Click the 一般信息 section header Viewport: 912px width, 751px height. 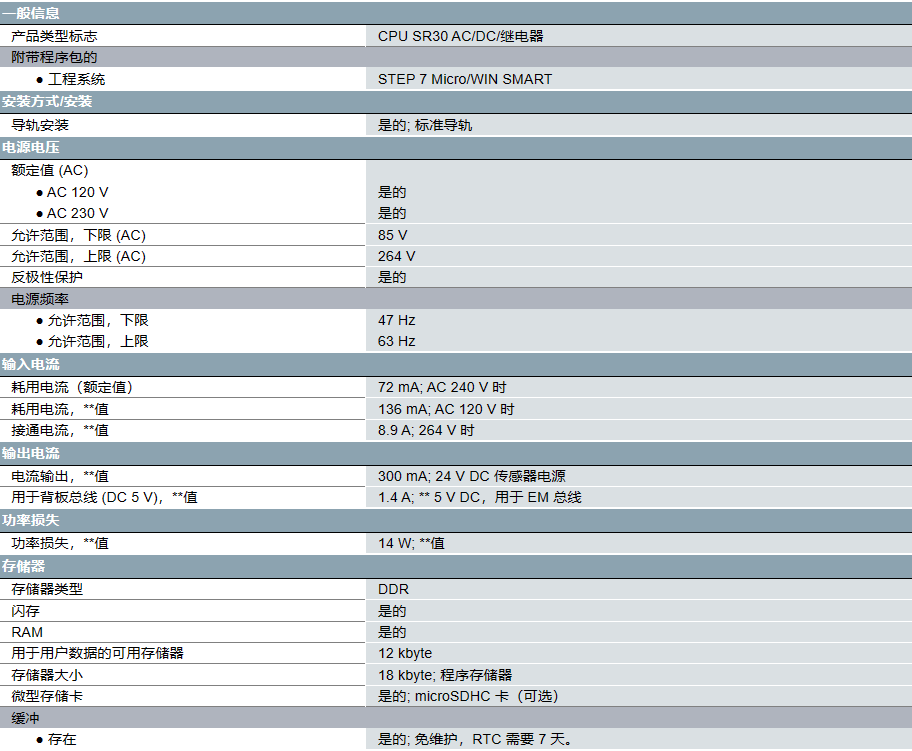click(x=31, y=13)
